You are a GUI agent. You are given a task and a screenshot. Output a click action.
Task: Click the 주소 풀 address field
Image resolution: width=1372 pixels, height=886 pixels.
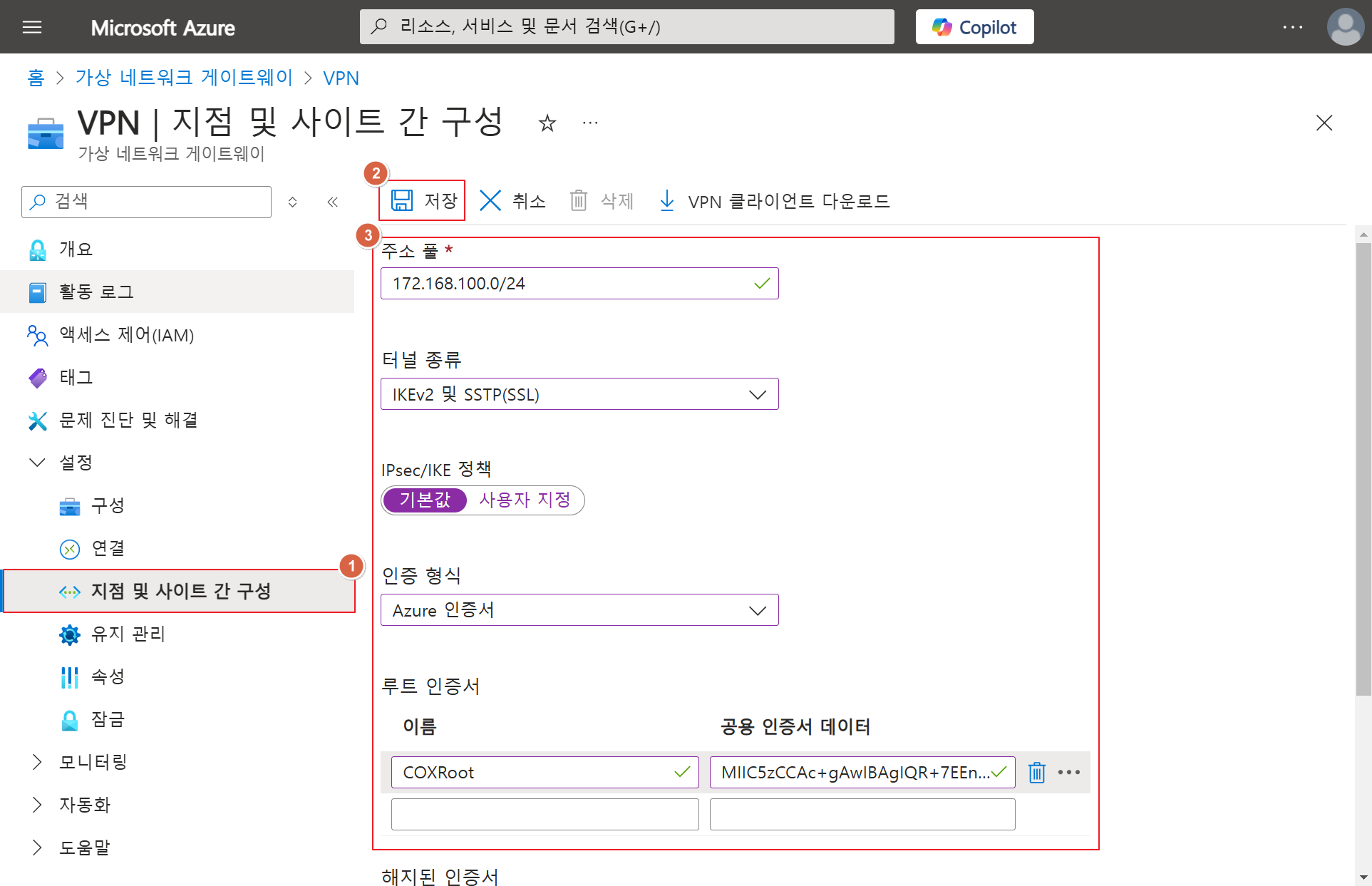point(570,284)
